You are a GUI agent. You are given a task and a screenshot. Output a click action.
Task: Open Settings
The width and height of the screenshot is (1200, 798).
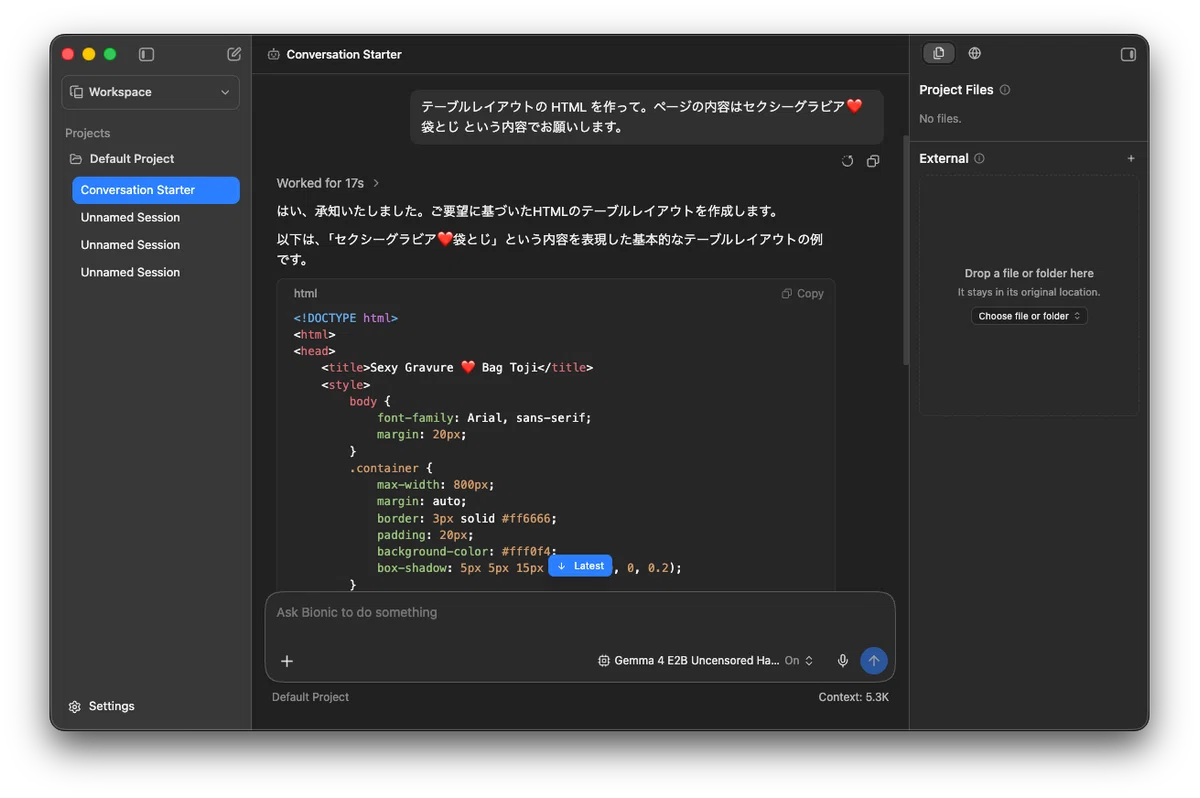coord(101,706)
